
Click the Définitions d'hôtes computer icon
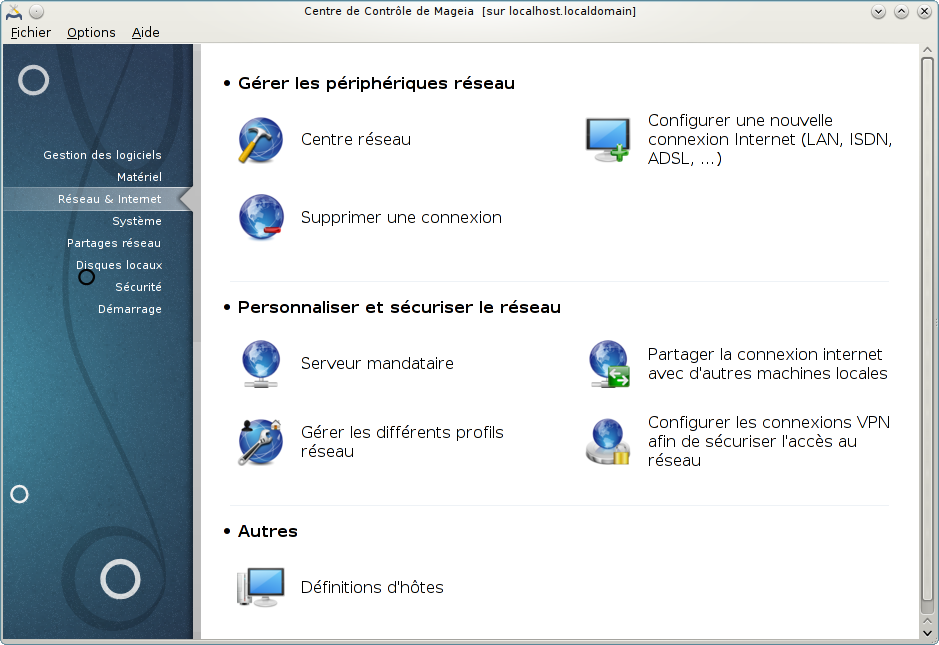pyautogui.click(x=261, y=587)
